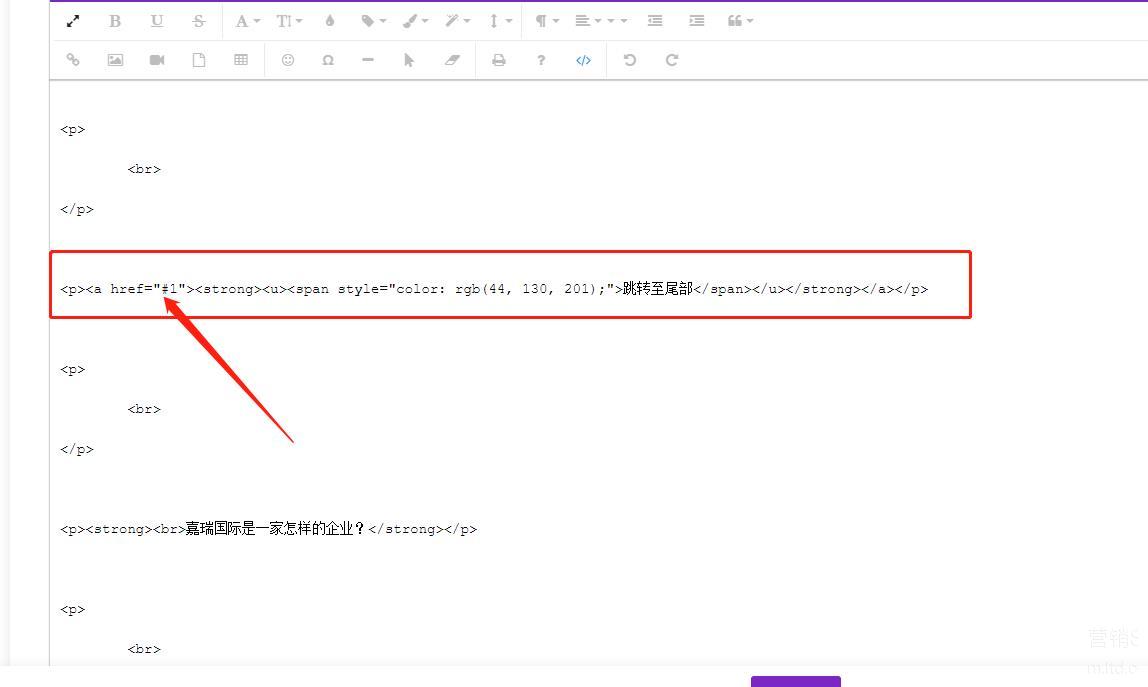Toggle strikethrough formatting
Screen dimensions: 1148x687
tap(199, 21)
